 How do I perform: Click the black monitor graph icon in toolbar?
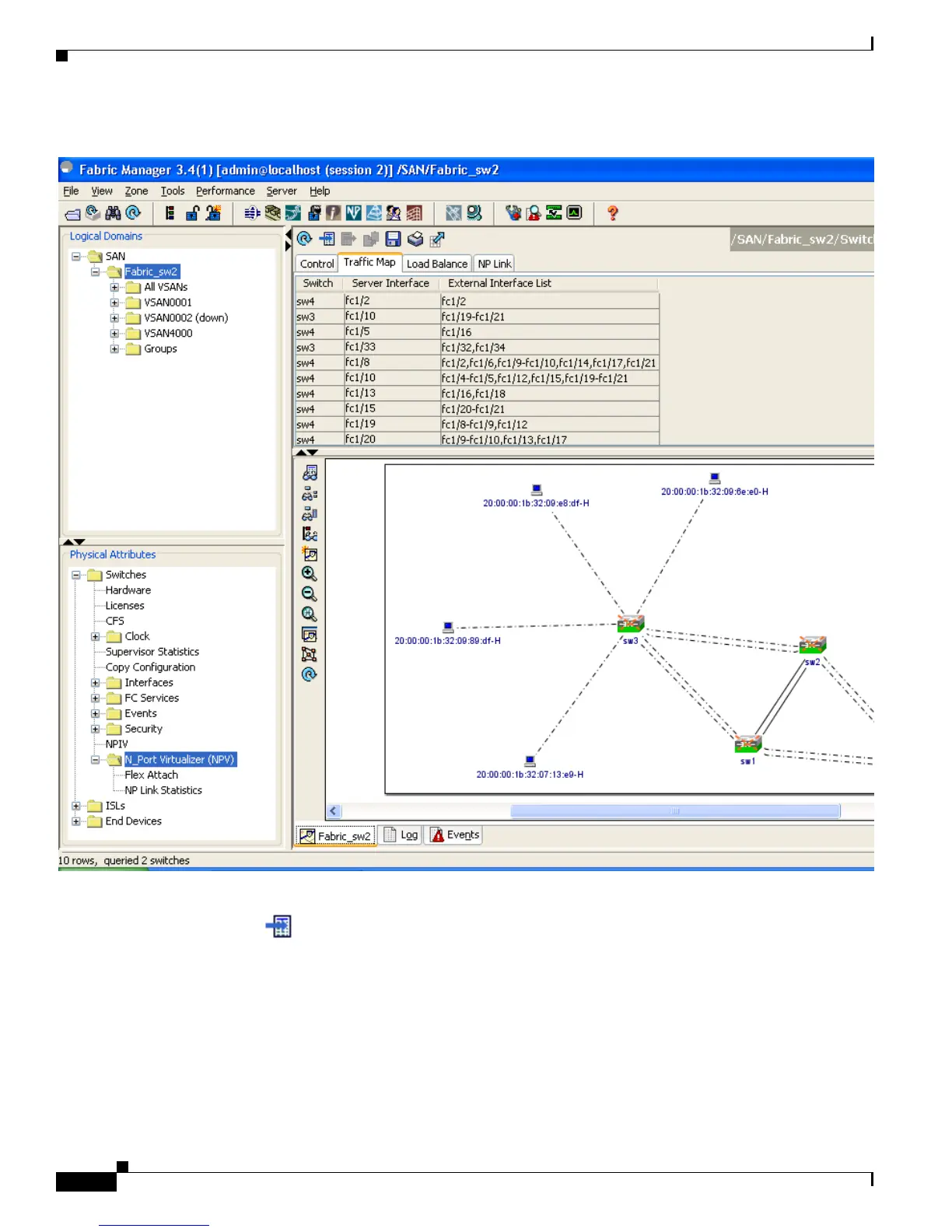pyautogui.click(x=574, y=212)
